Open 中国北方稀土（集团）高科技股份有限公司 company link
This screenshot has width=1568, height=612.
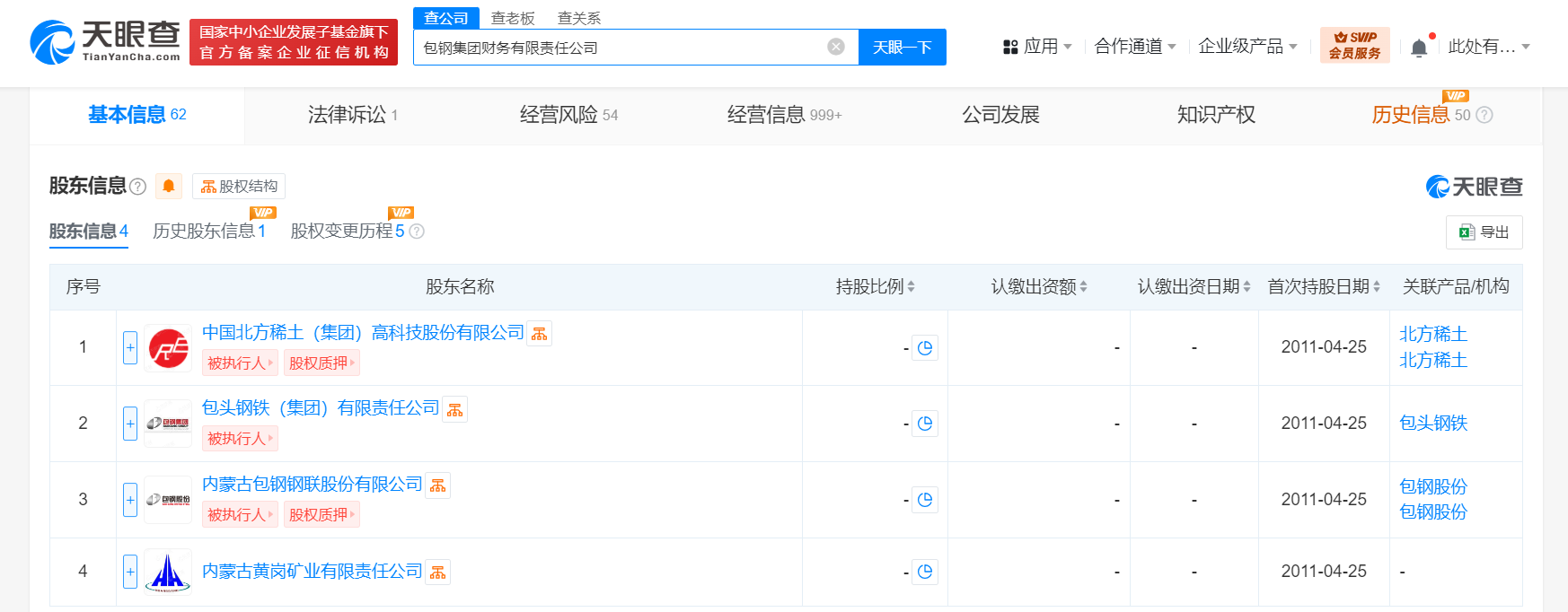coord(363,333)
